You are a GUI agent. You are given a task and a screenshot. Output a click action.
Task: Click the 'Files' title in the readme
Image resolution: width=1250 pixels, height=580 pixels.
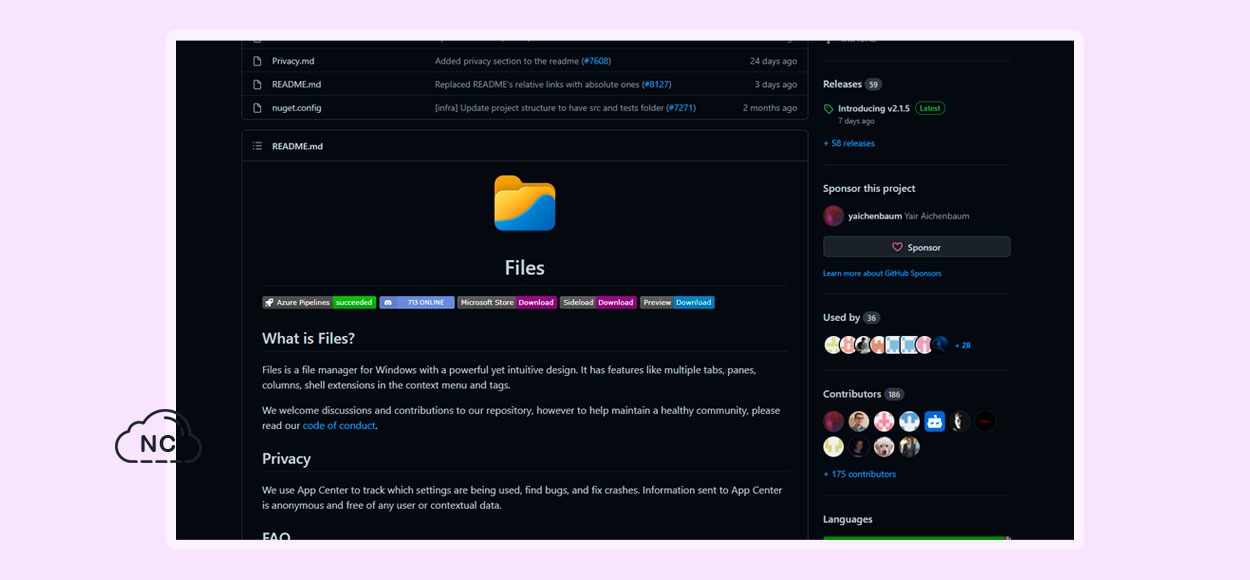524,268
